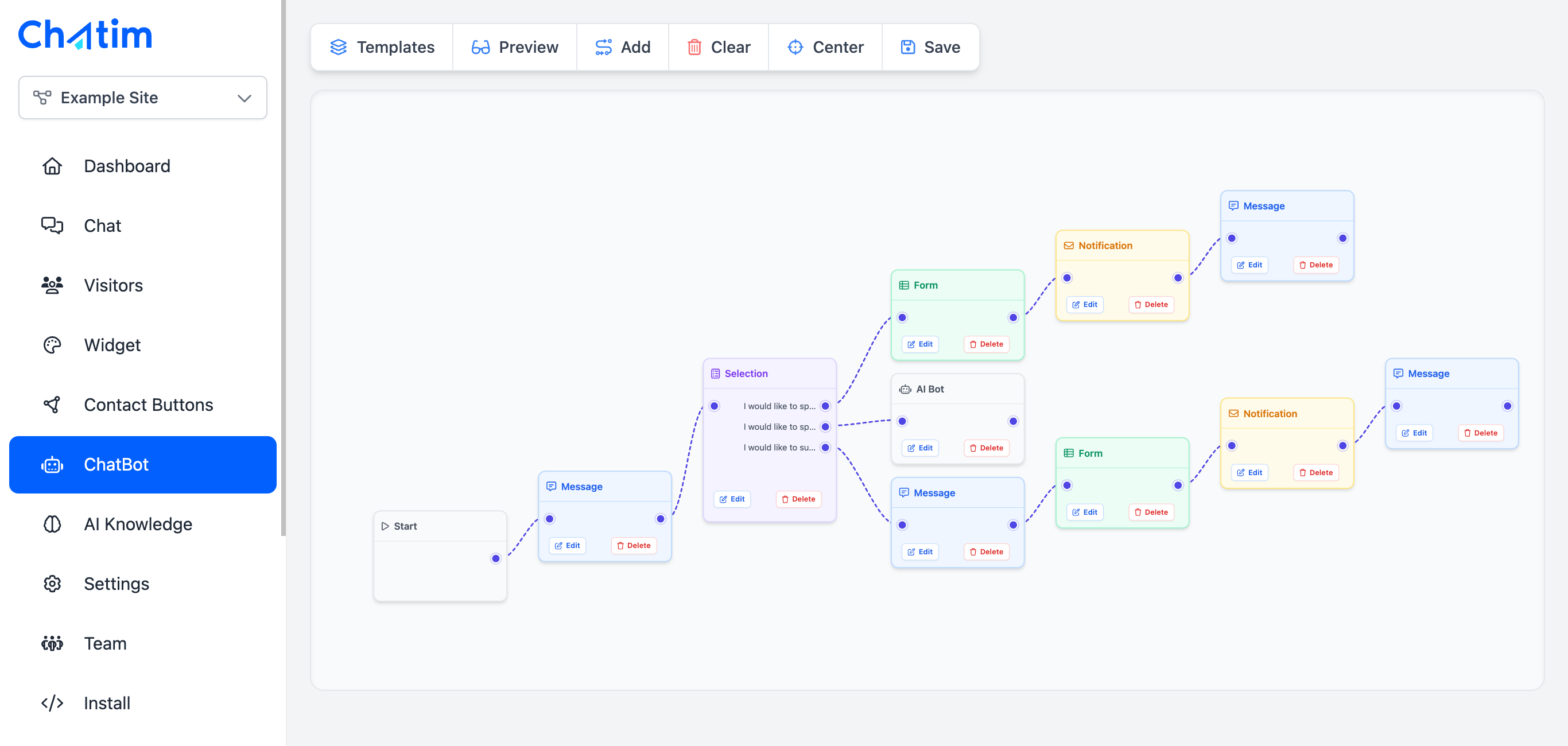Expand site selector chevron arrow
The image size is (1568, 746).
(244, 98)
